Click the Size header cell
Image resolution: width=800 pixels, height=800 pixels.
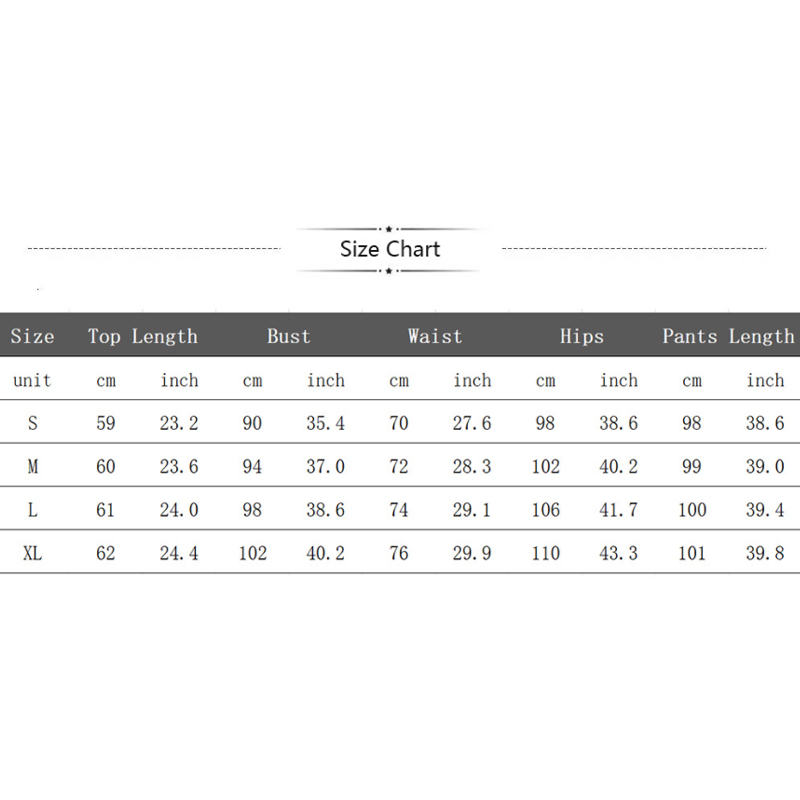[x=32, y=336]
